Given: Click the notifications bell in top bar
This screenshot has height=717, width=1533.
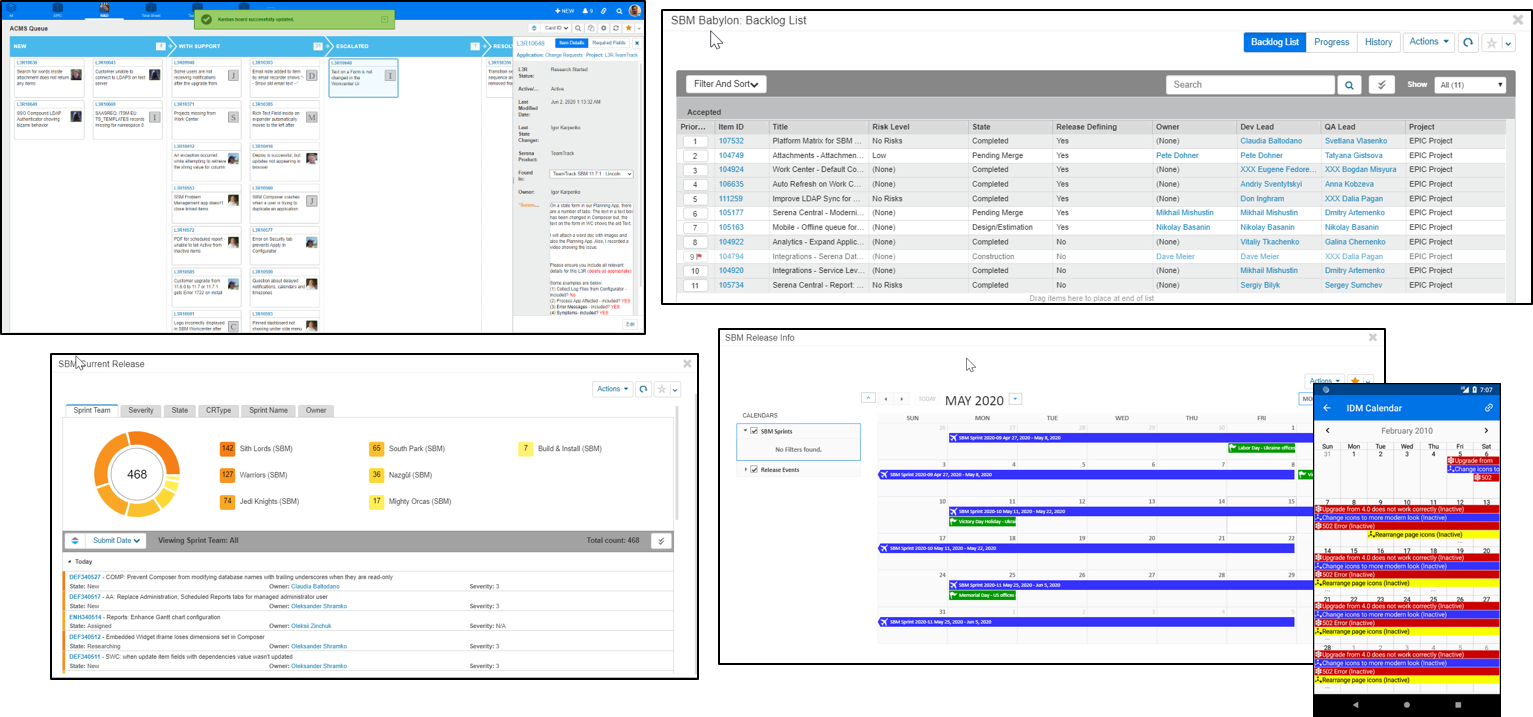Looking at the screenshot, I should [587, 10].
